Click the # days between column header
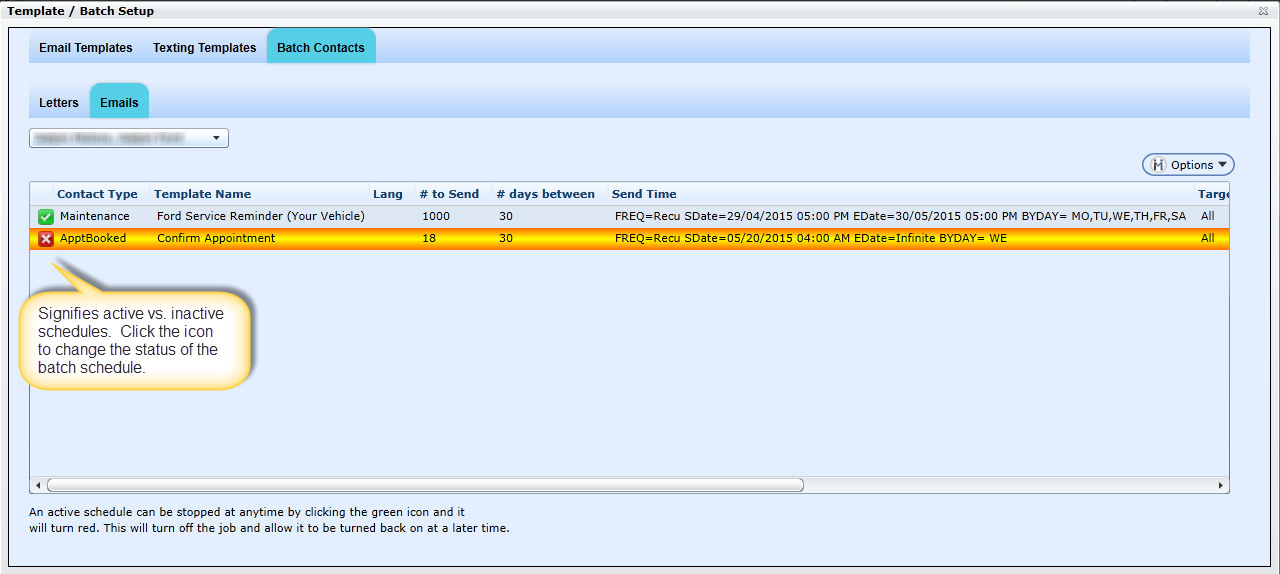This screenshot has width=1280, height=574. click(x=545, y=194)
